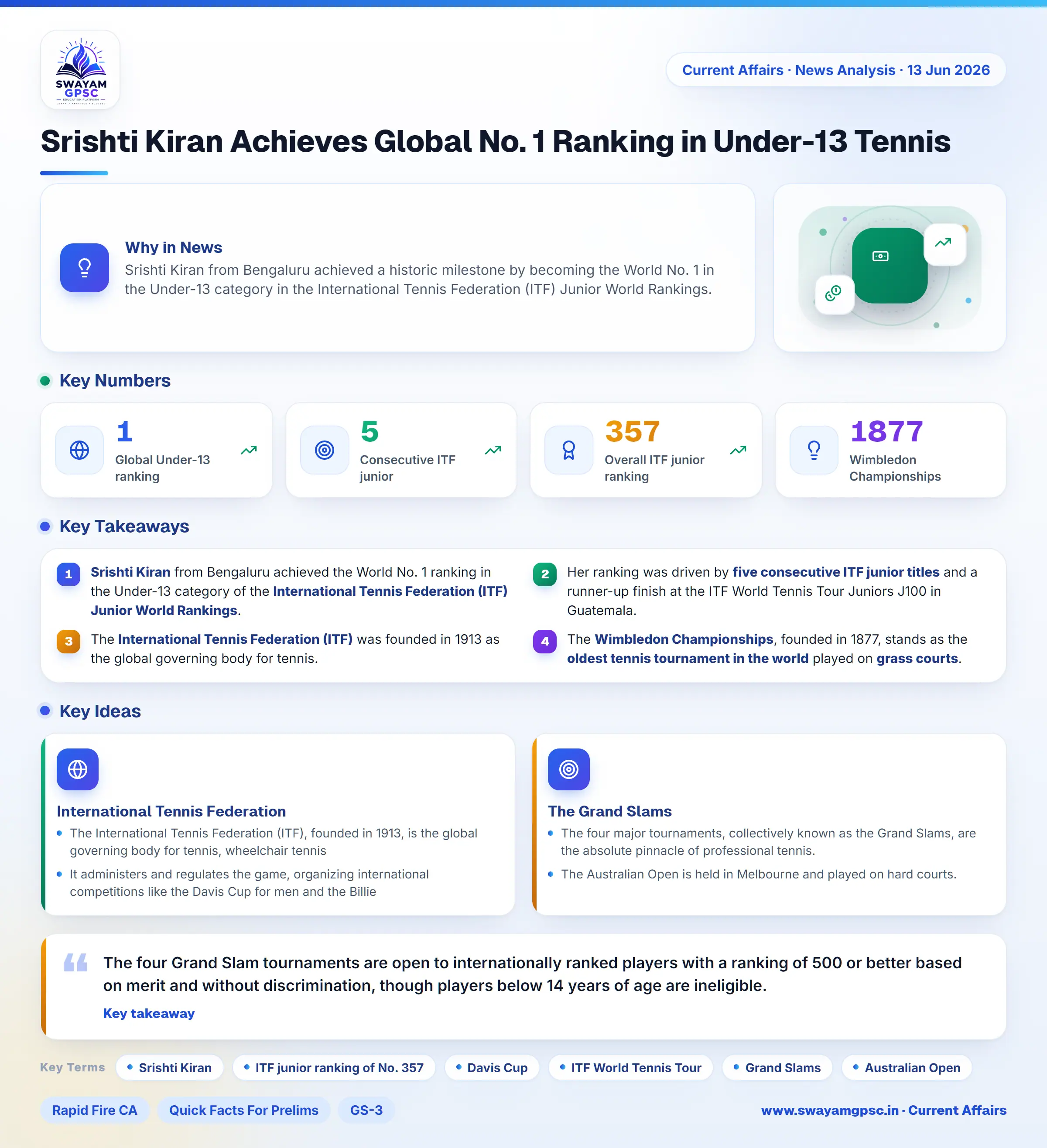The image size is (1047, 1148).
Task: Click the large blue number 1 stat value
Action: click(x=125, y=431)
